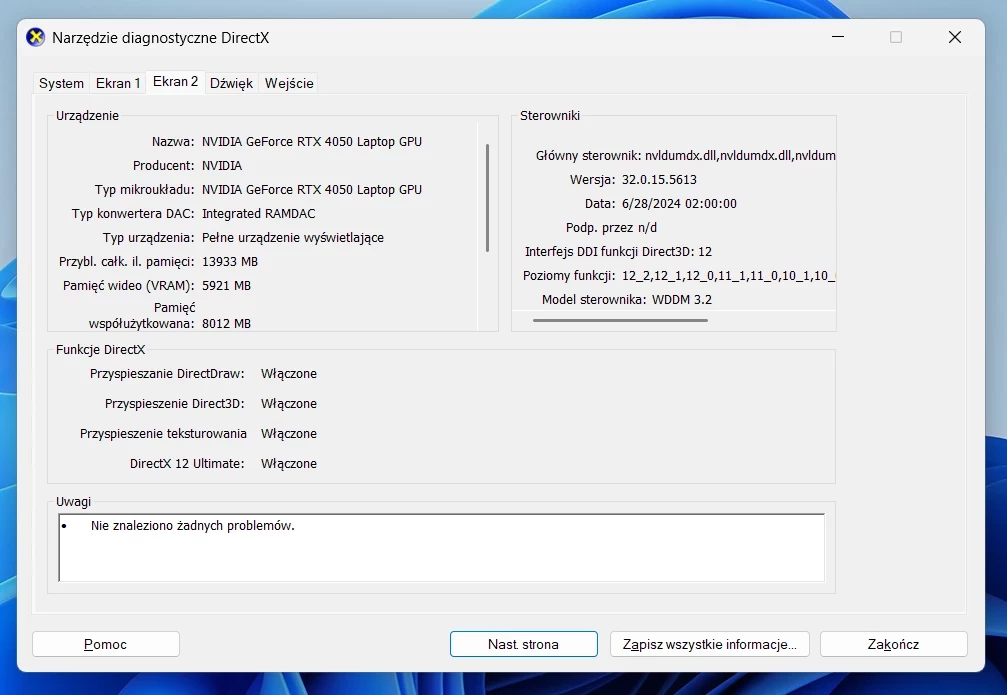
Task: Select the Ekran 2 tab
Action: [x=175, y=82]
